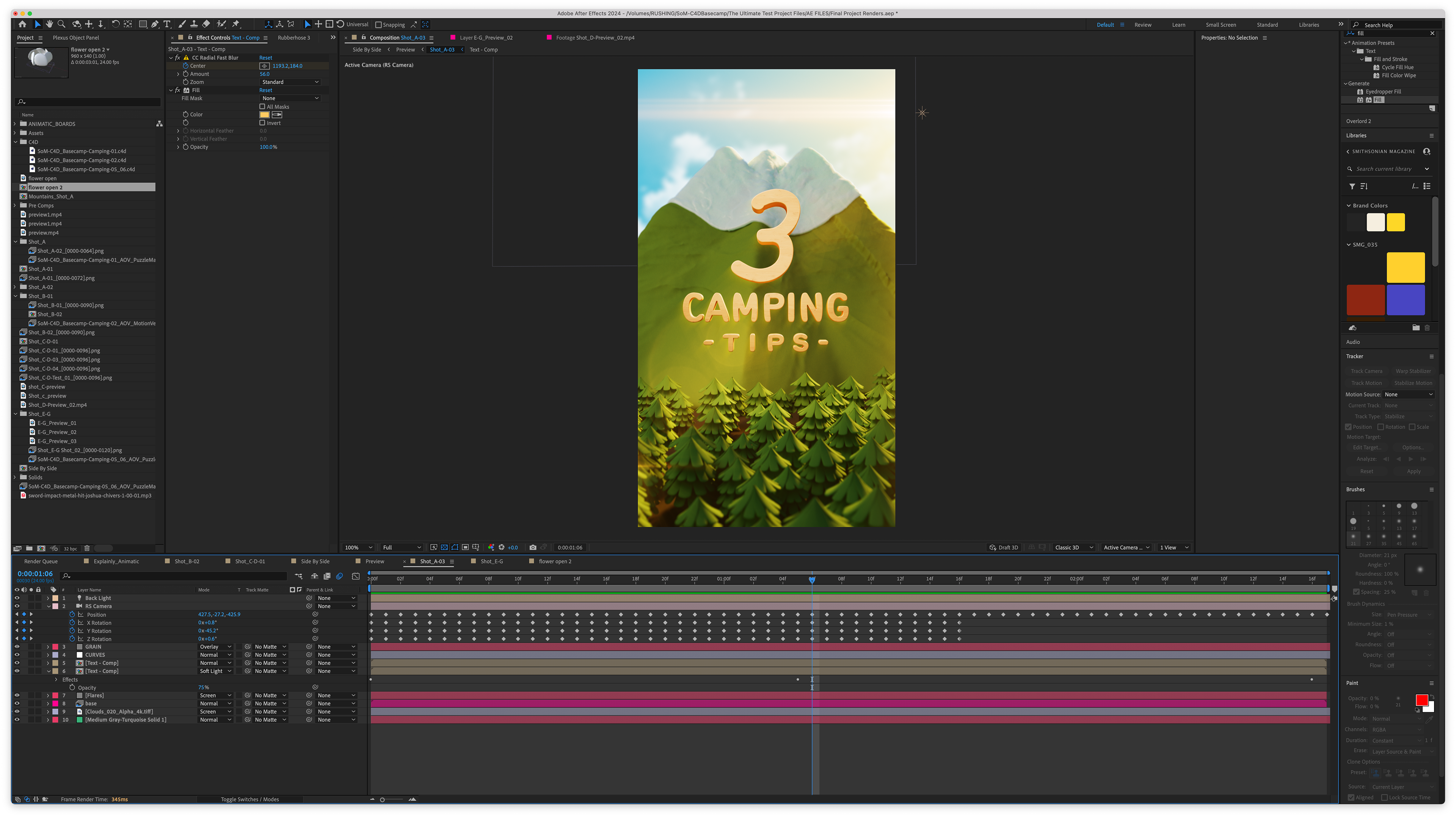Switch to the Small Screen workspace

[x=1220, y=25]
